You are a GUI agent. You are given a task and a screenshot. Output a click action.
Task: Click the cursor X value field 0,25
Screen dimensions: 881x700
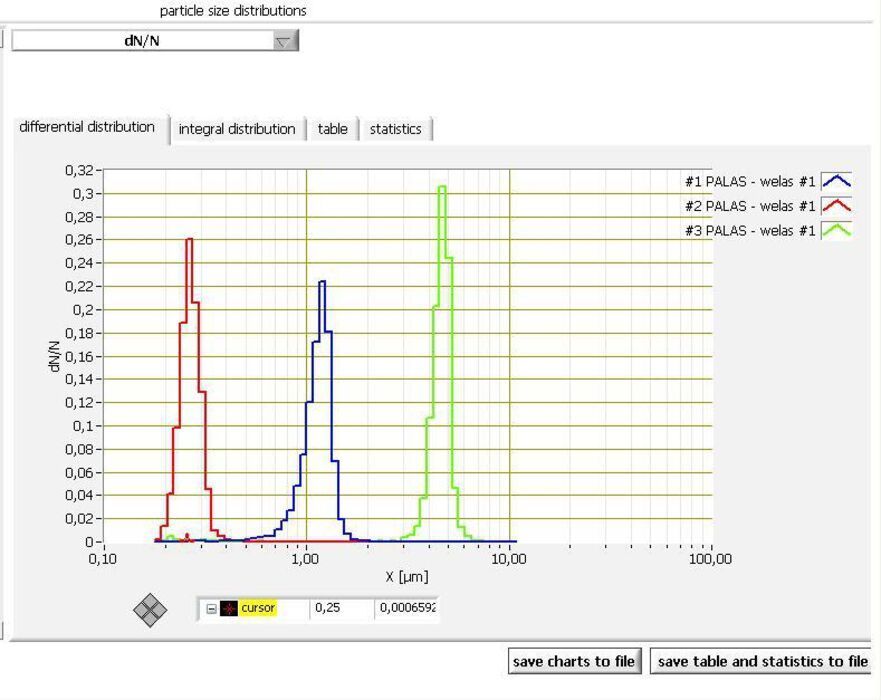coord(342,608)
